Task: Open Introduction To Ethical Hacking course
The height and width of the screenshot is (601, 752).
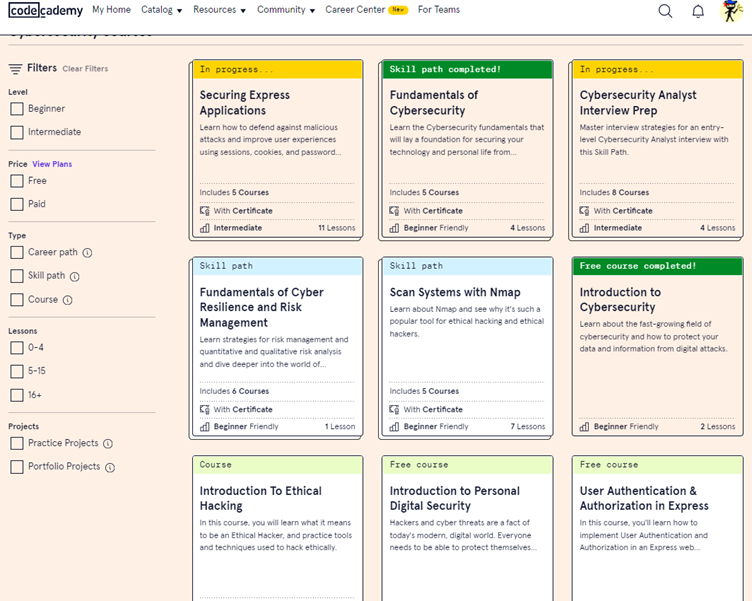Action: [x=260, y=498]
